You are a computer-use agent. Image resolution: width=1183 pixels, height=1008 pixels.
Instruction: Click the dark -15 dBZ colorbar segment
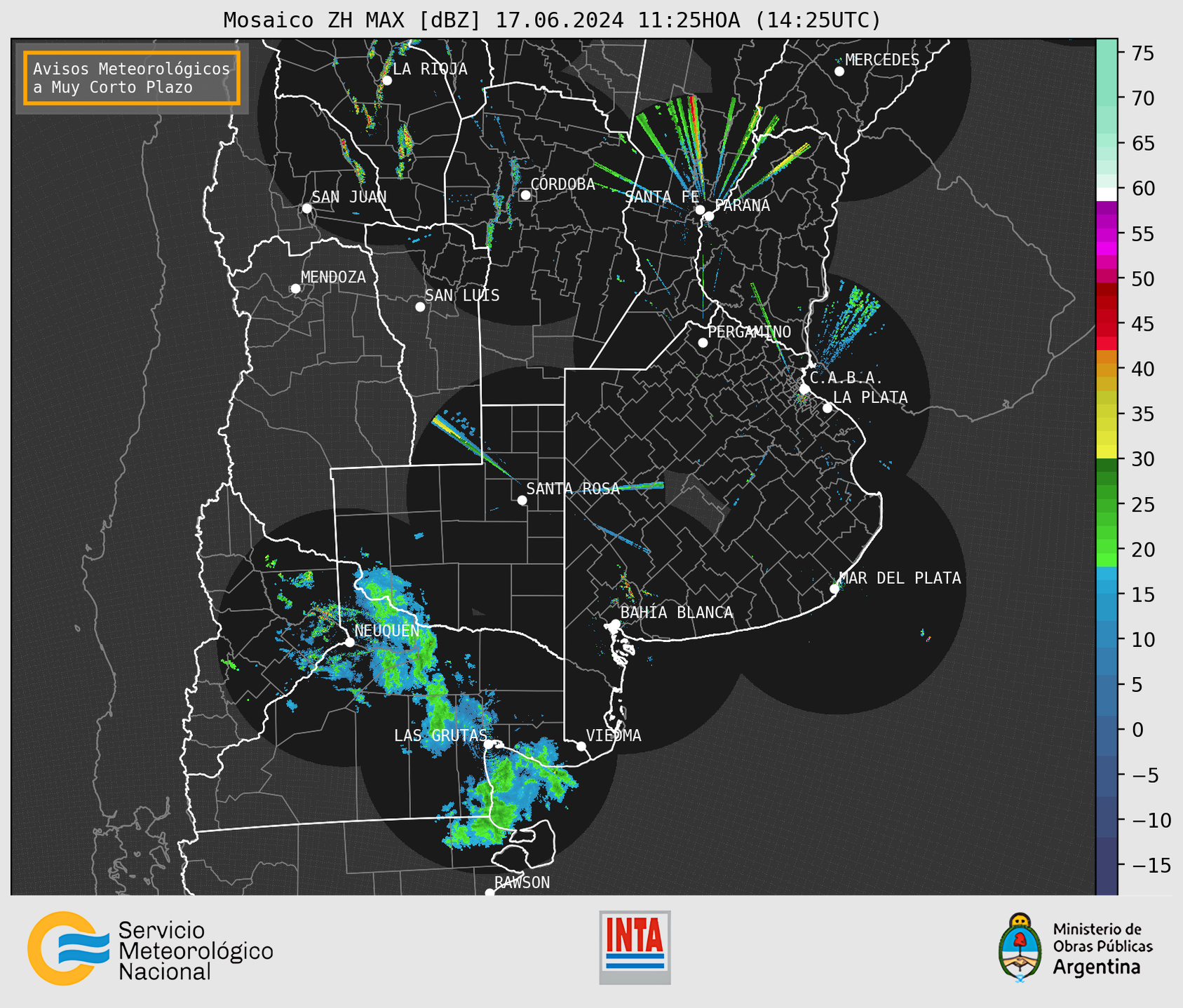pyautogui.click(x=1106, y=865)
